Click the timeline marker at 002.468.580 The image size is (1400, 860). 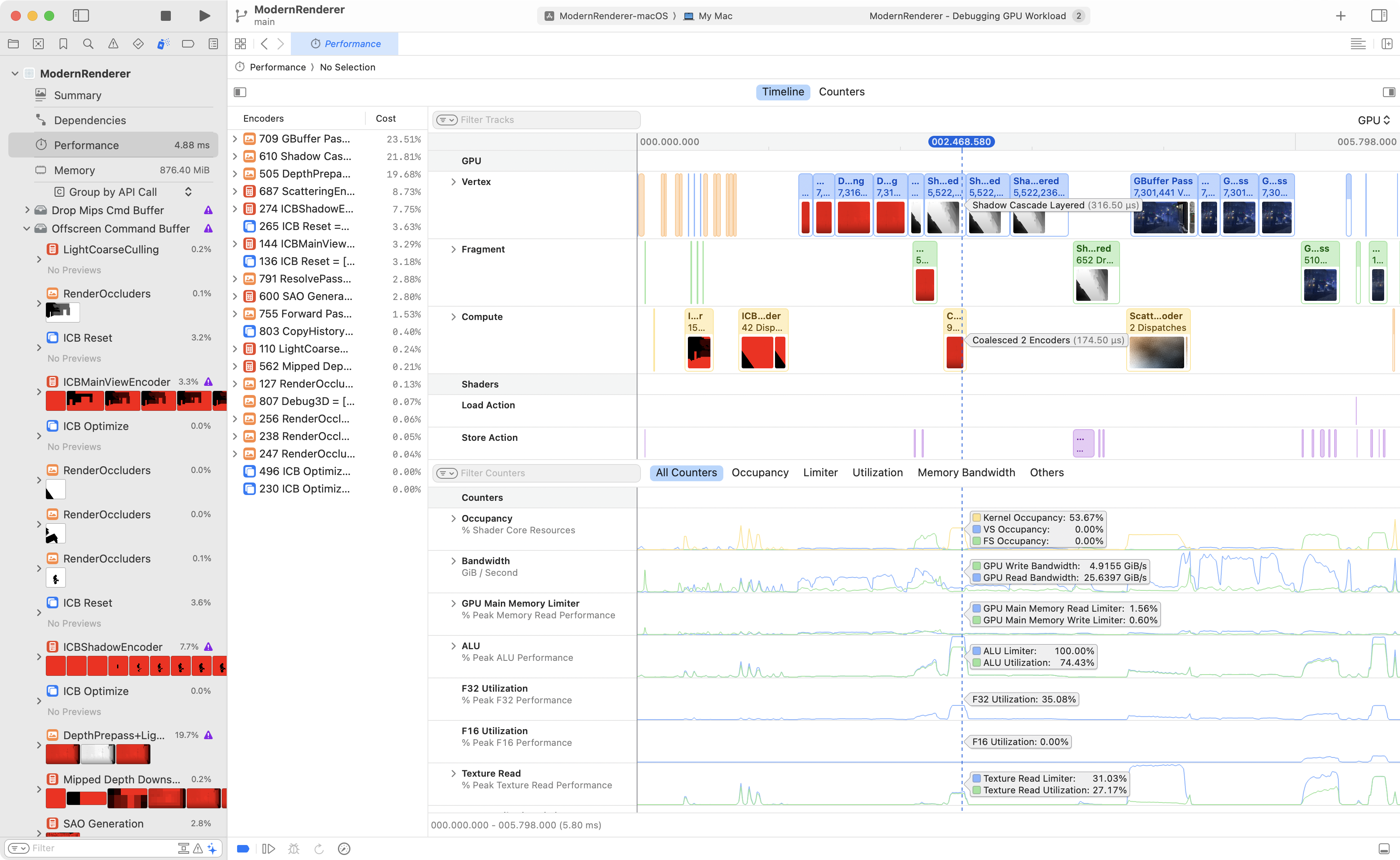tap(959, 141)
